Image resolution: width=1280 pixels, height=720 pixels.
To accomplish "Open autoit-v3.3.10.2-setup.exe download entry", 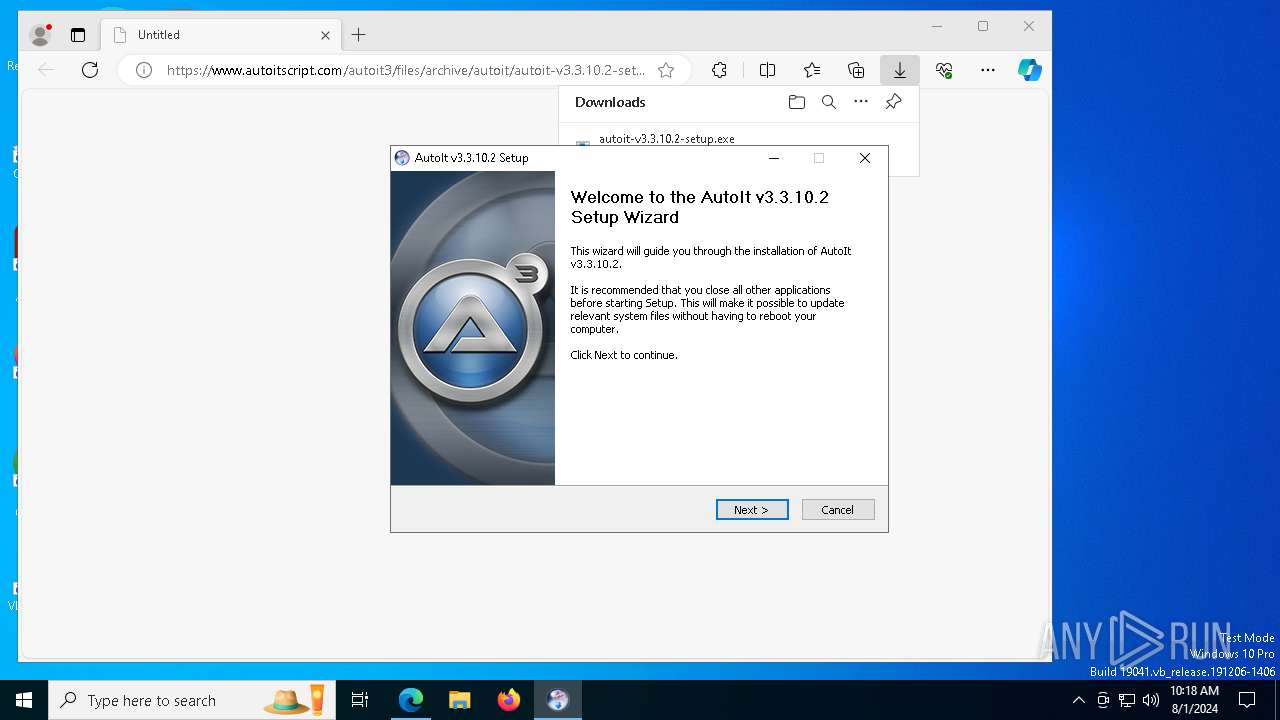I will pos(667,139).
